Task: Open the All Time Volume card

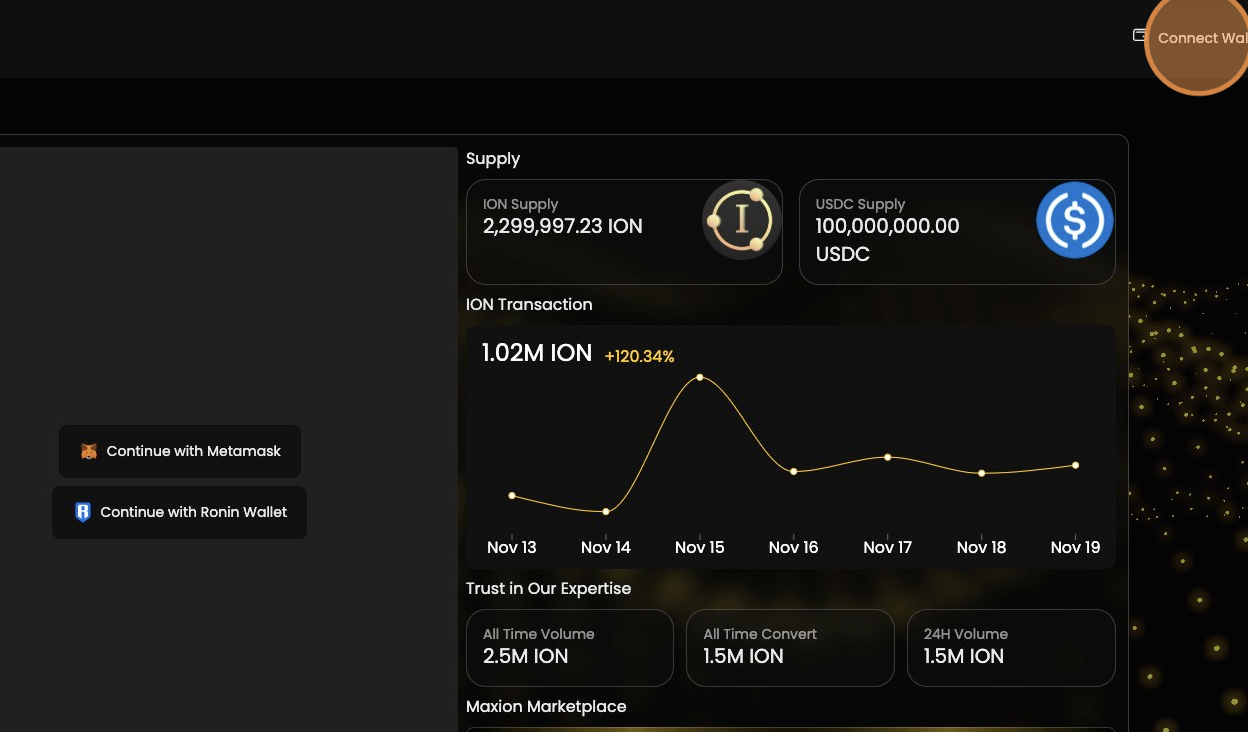Action: point(569,648)
